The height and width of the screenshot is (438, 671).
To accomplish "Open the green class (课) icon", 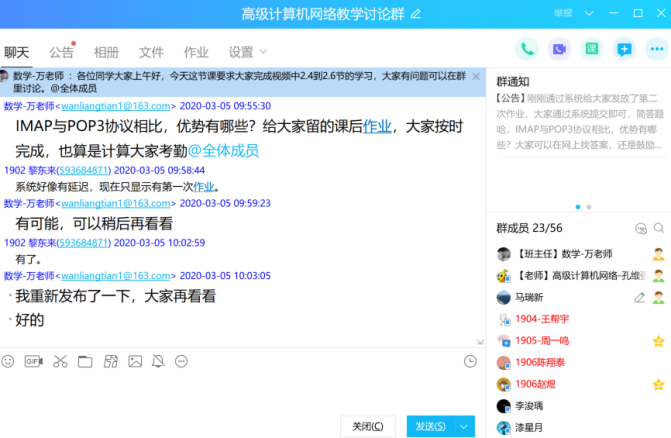I will pyautogui.click(x=592, y=49).
